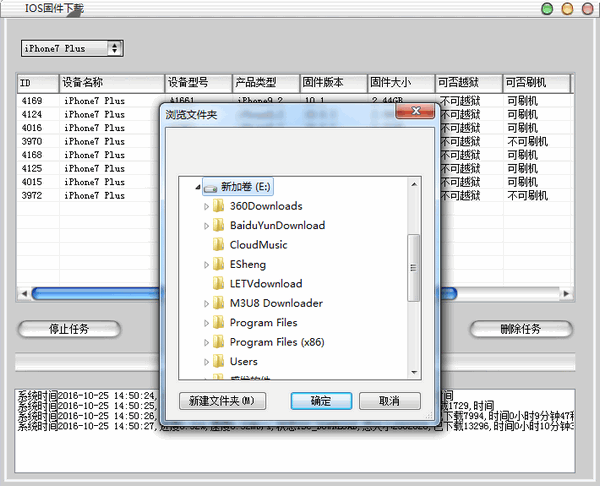Click folder tree scrollbar down arrow
Viewport: 600px width, 486px height.
coord(414,372)
